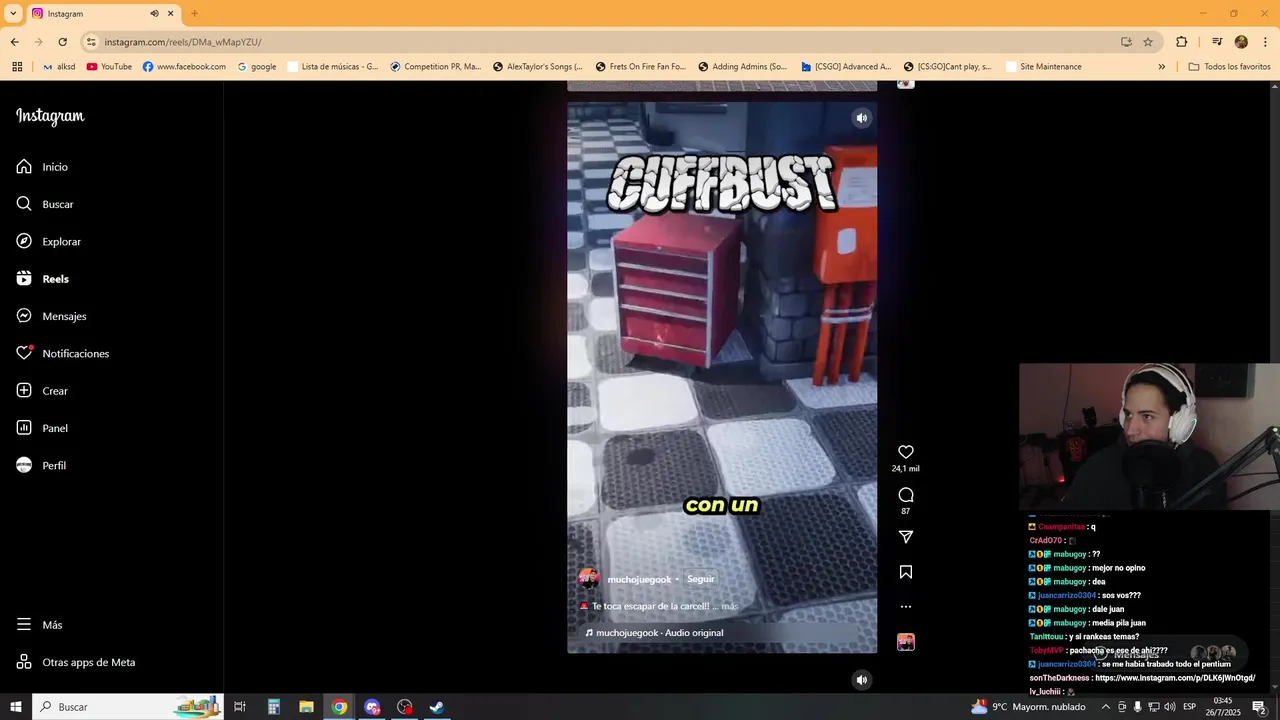The image size is (1280, 720).
Task: Click muchojuegook avatar on the reel
Action: click(x=589, y=579)
